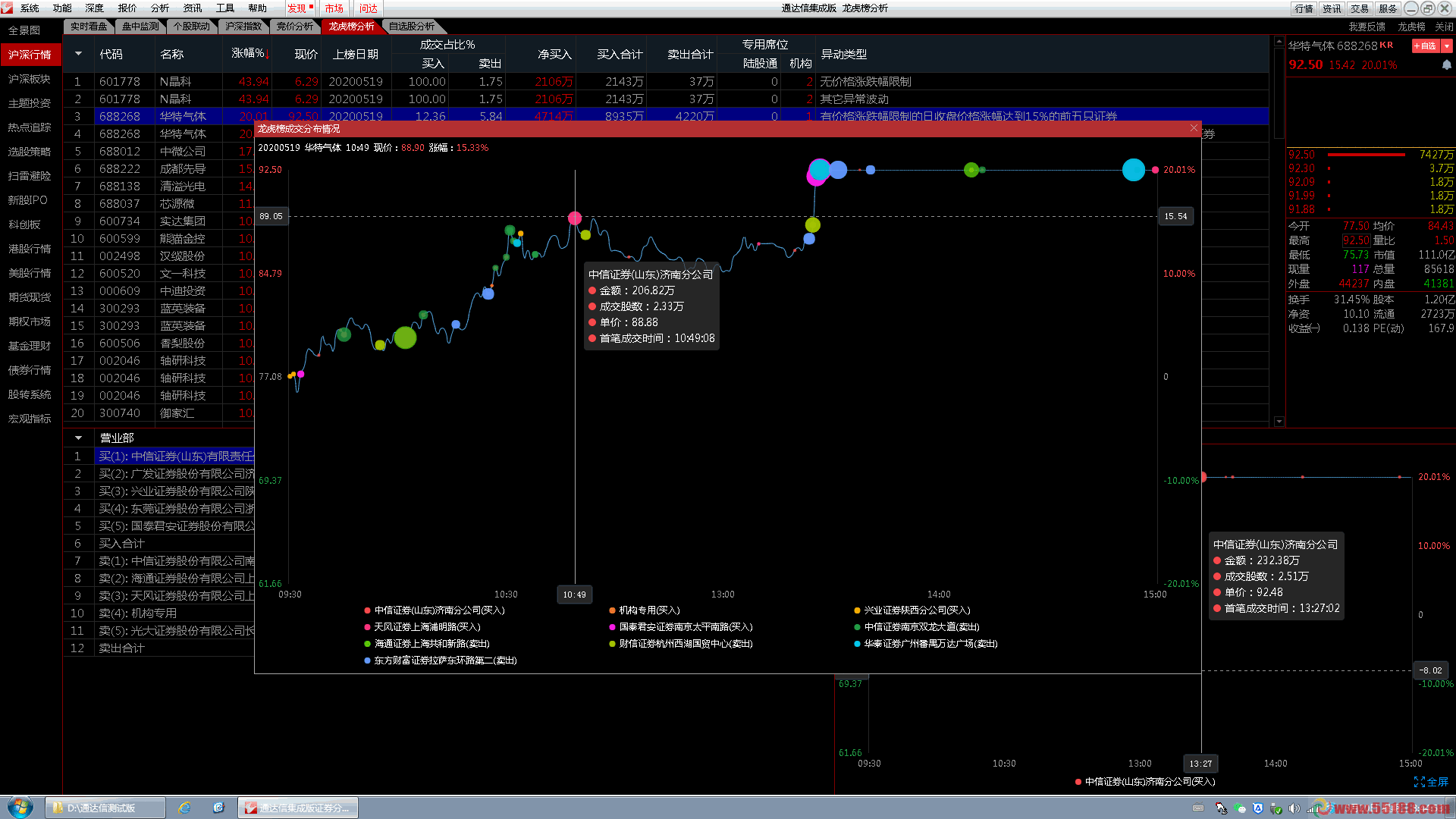Open D:\通达信测试版 folder in taskbar

coord(105,808)
